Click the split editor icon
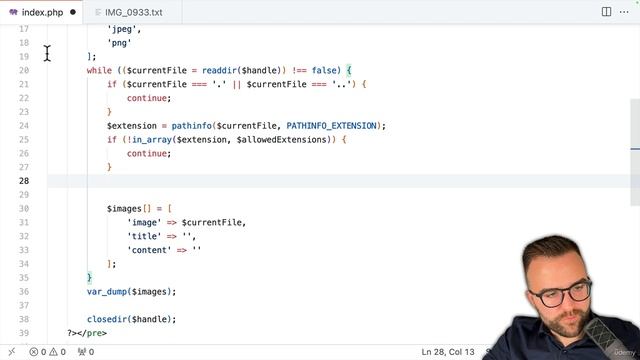 [606, 12]
